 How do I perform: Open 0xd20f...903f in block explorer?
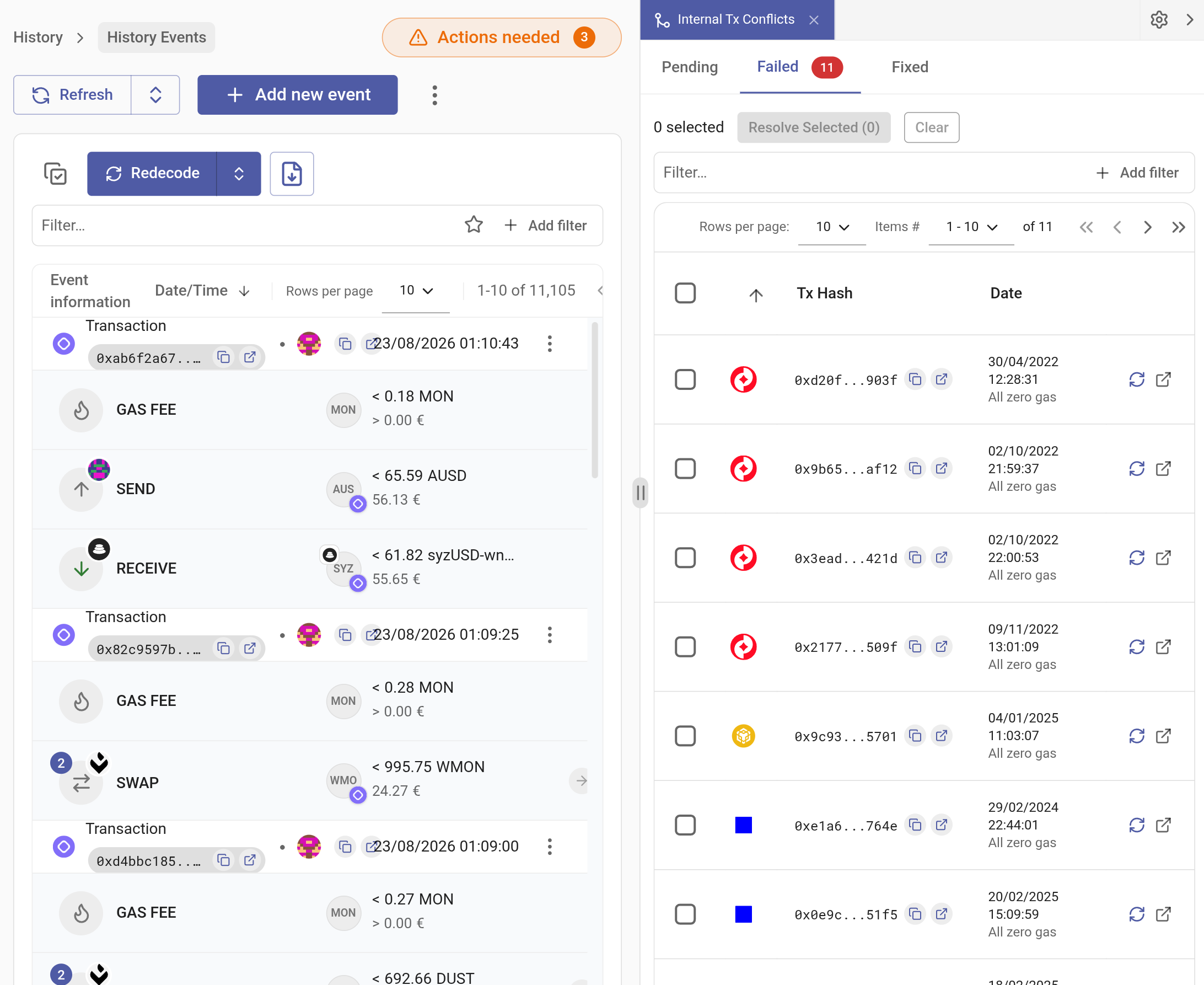[942, 379]
